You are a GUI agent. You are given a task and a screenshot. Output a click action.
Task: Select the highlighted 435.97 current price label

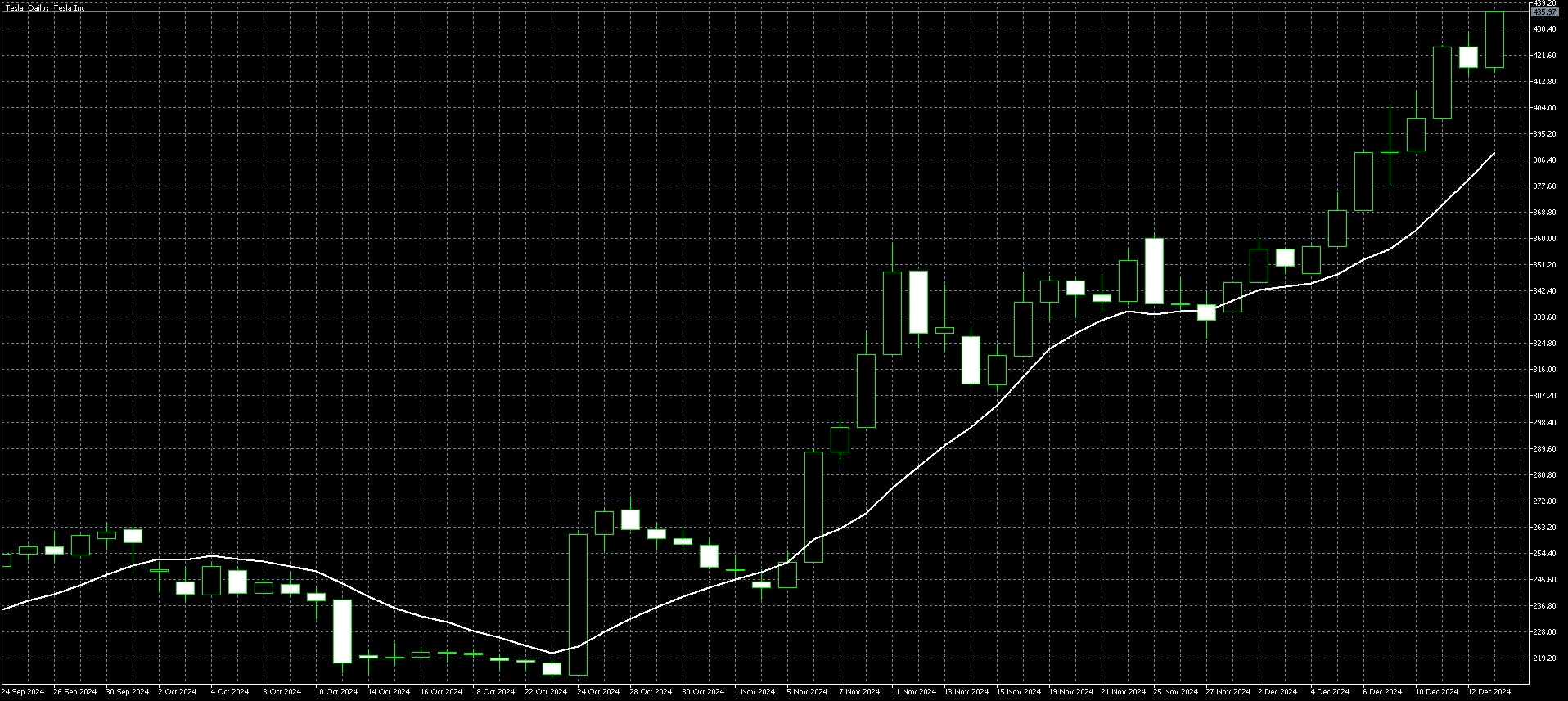pyautogui.click(x=1544, y=12)
